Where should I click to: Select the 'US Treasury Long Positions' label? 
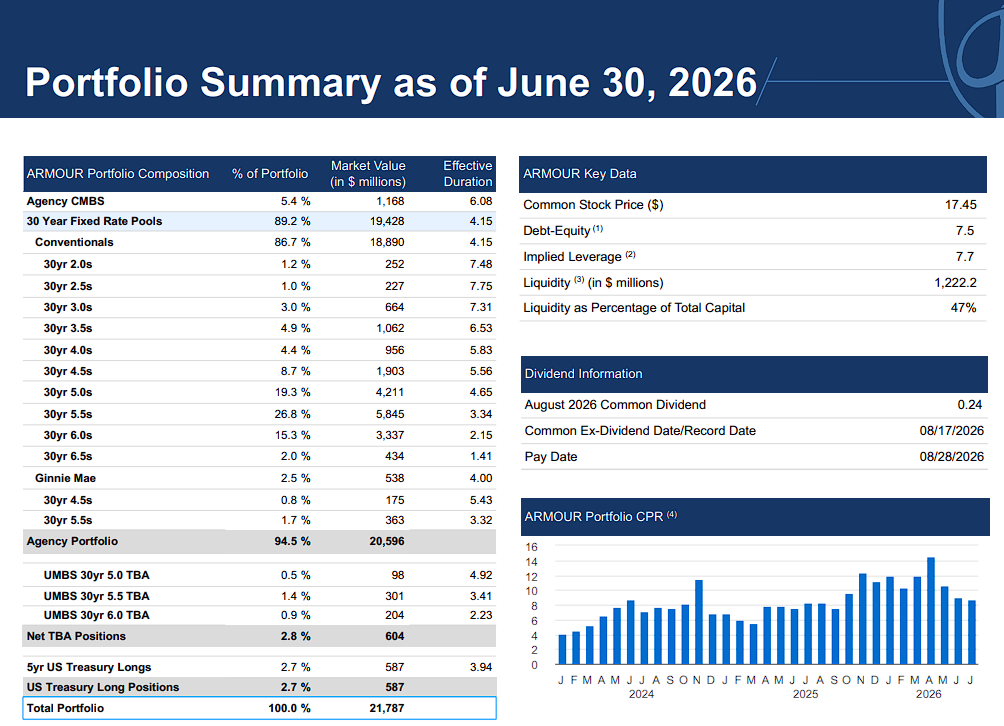click(x=103, y=687)
